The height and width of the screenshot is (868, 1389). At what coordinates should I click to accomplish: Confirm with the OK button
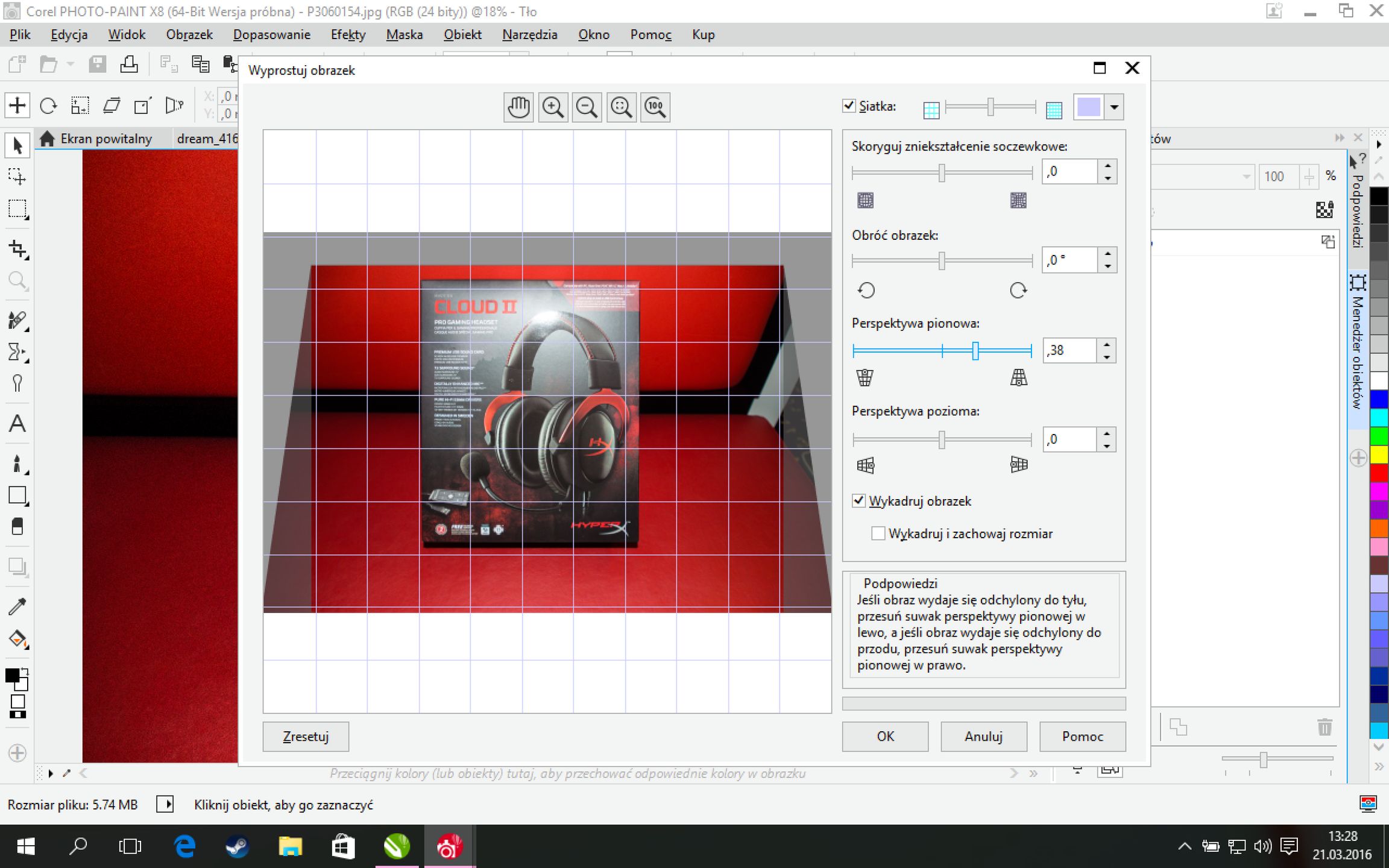pos(885,737)
